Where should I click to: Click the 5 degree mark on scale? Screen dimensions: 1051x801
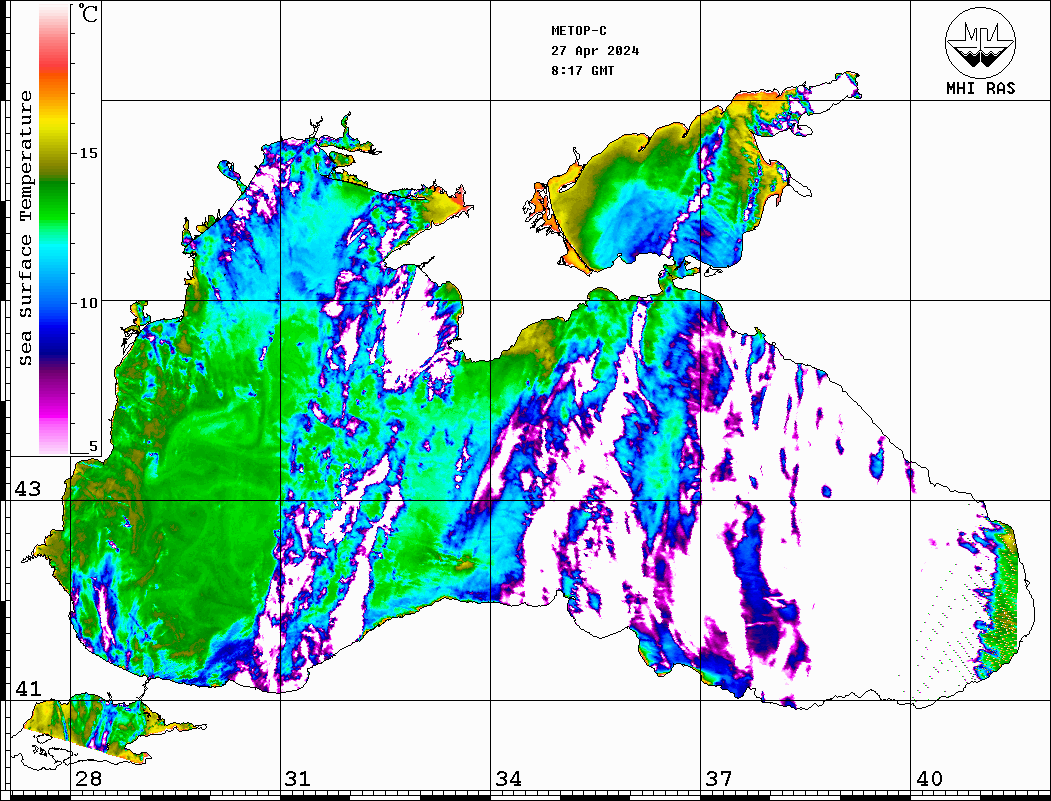pos(93,447)
